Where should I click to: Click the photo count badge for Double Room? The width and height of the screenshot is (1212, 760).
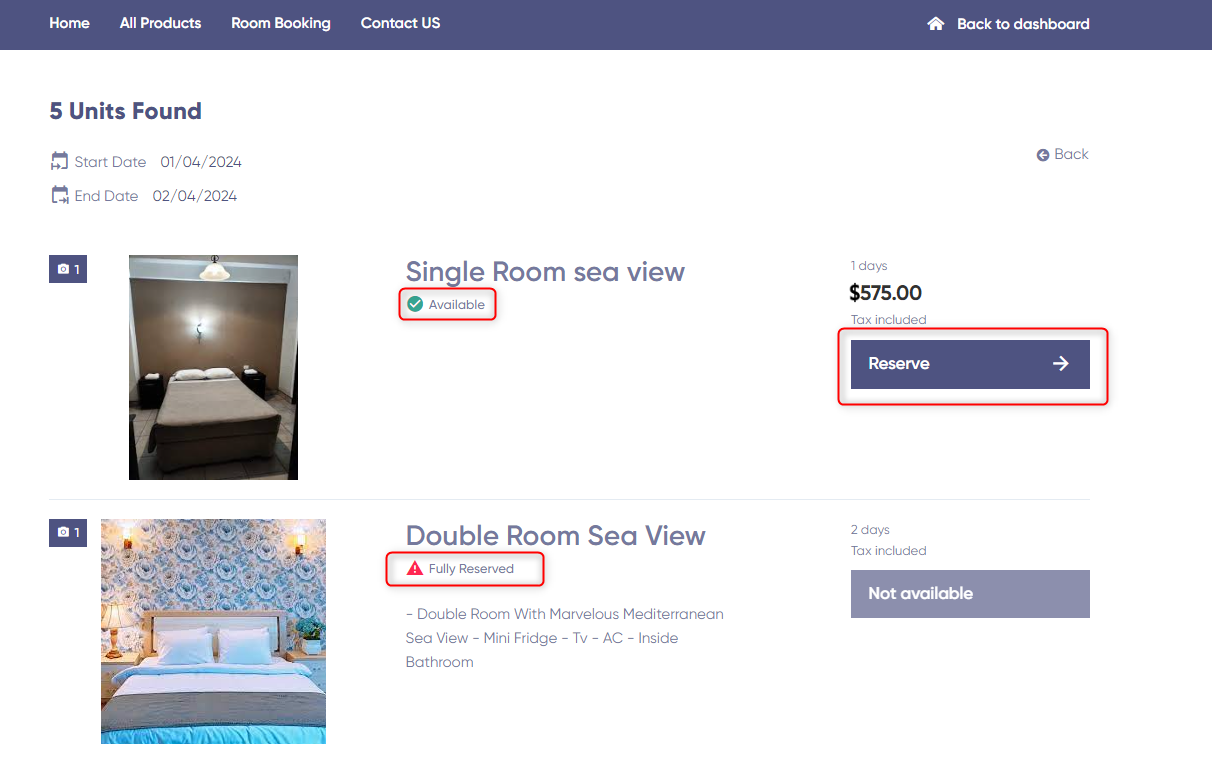pyautogui.click(x=68, y=533)
